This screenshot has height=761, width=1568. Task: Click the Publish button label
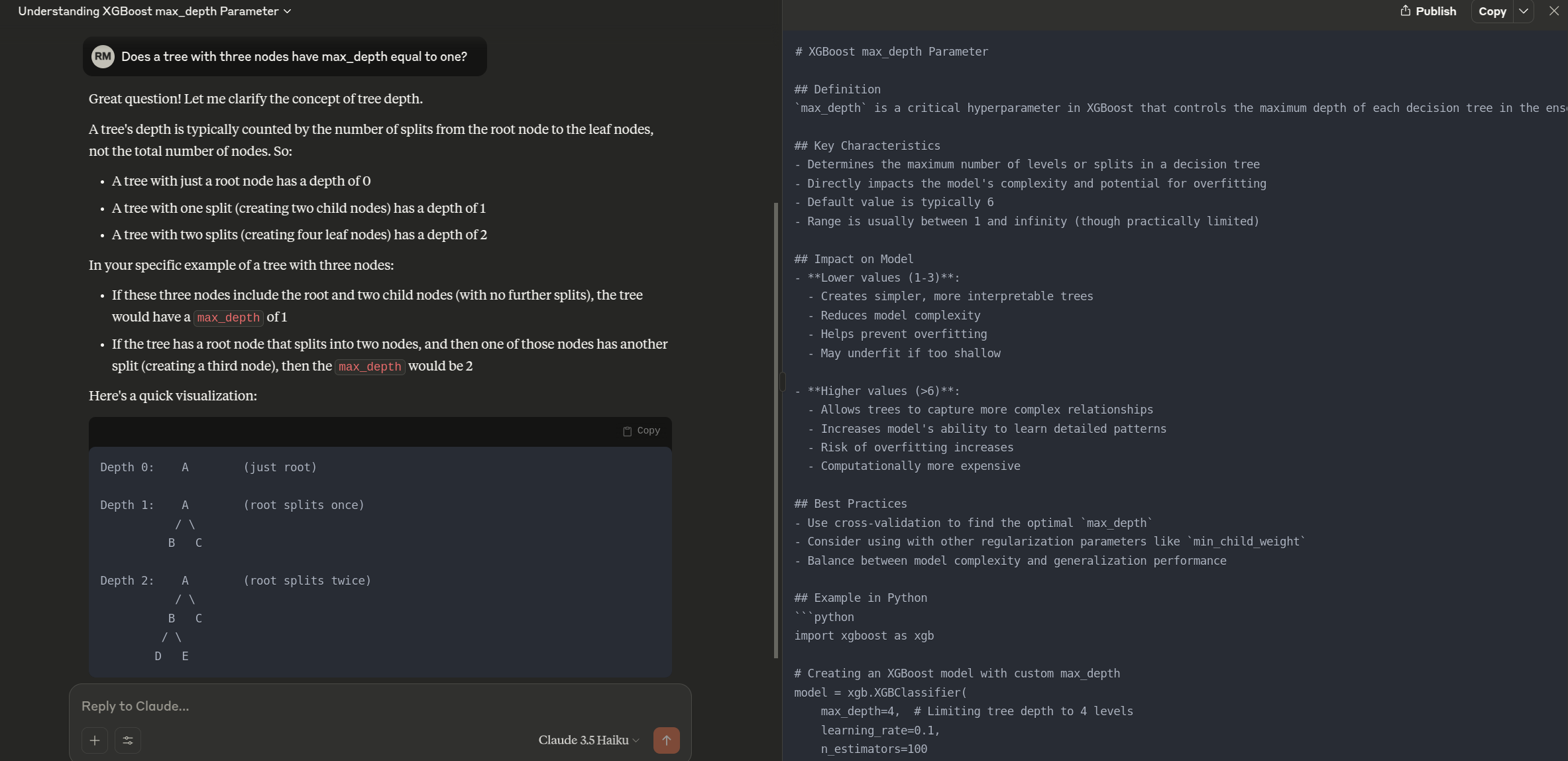(1435, 11)
